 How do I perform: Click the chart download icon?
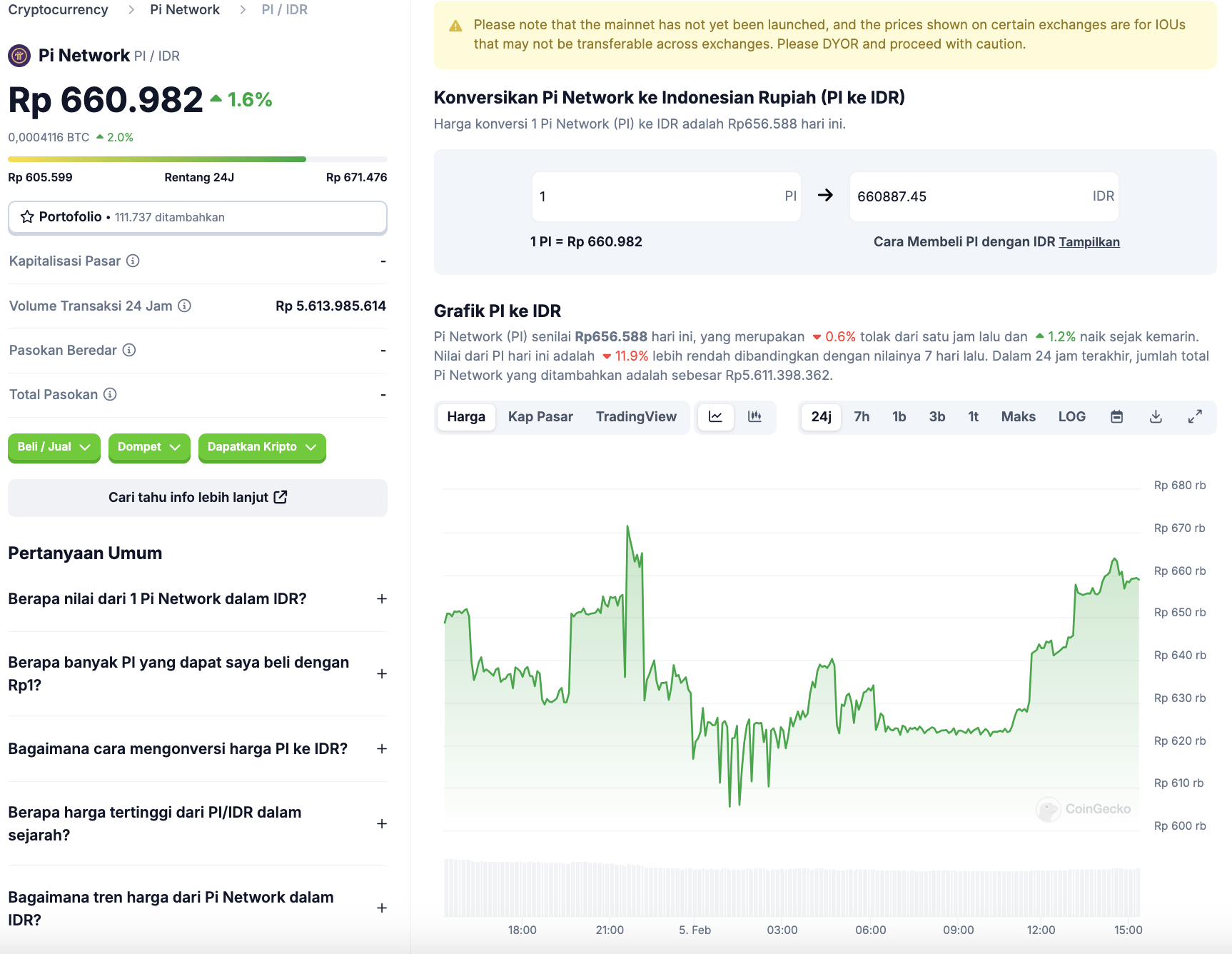(x=1157, y=417)
